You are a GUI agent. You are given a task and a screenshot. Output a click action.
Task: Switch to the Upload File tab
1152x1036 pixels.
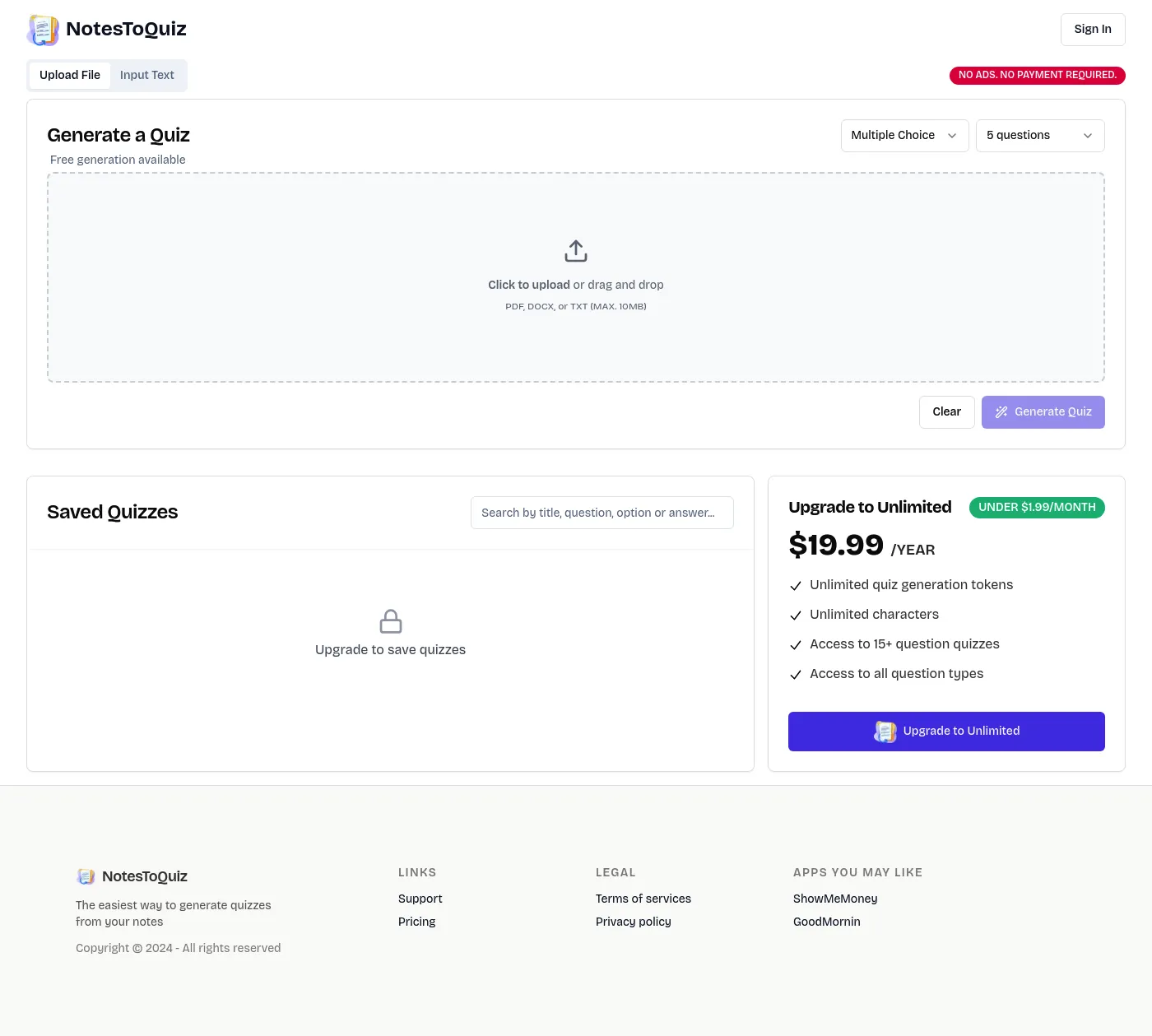click(x=70, y=75)
